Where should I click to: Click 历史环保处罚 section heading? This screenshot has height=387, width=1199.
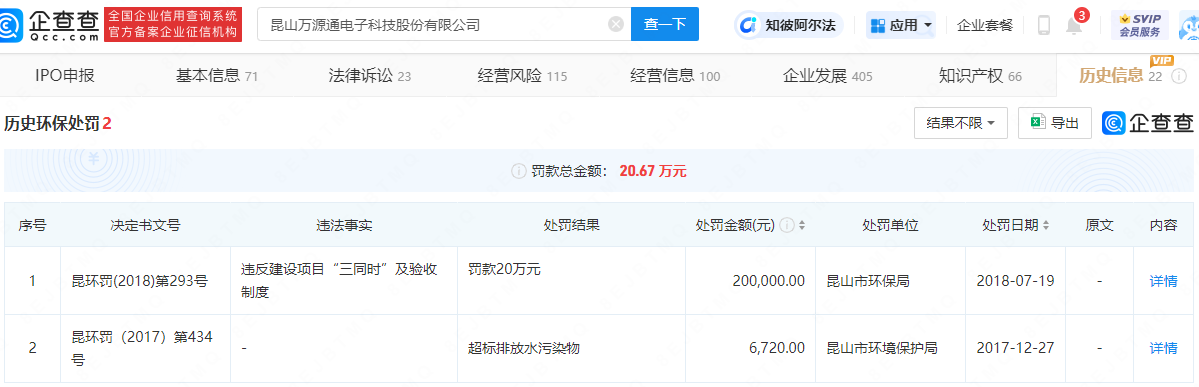pyautogui.click(x=52, y=123)
